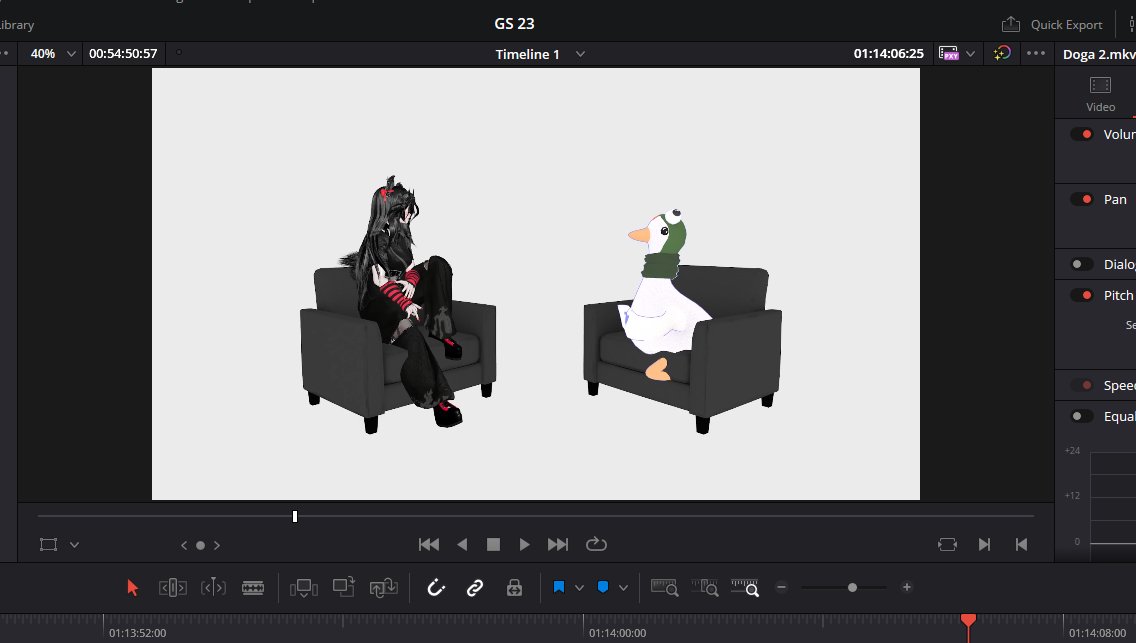The image size is (1136, 643).
Task: Open proxy options dropdown arrow
Action: point(970,54)
